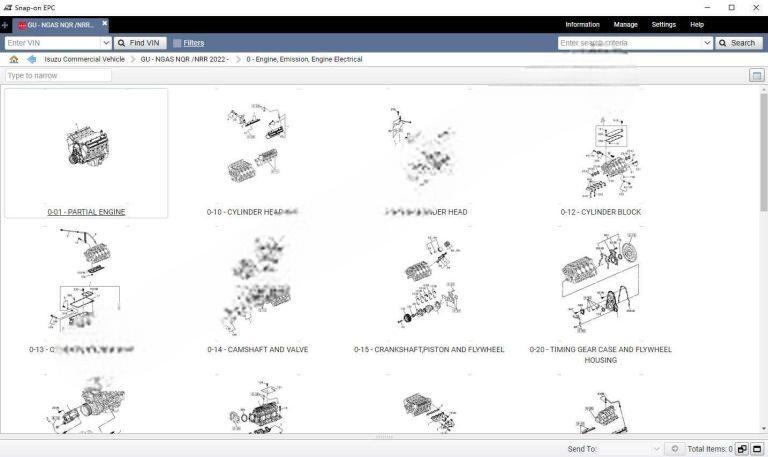Toggle the Filters checkbox
Screen dimensions: 768x457
point(177,43)
